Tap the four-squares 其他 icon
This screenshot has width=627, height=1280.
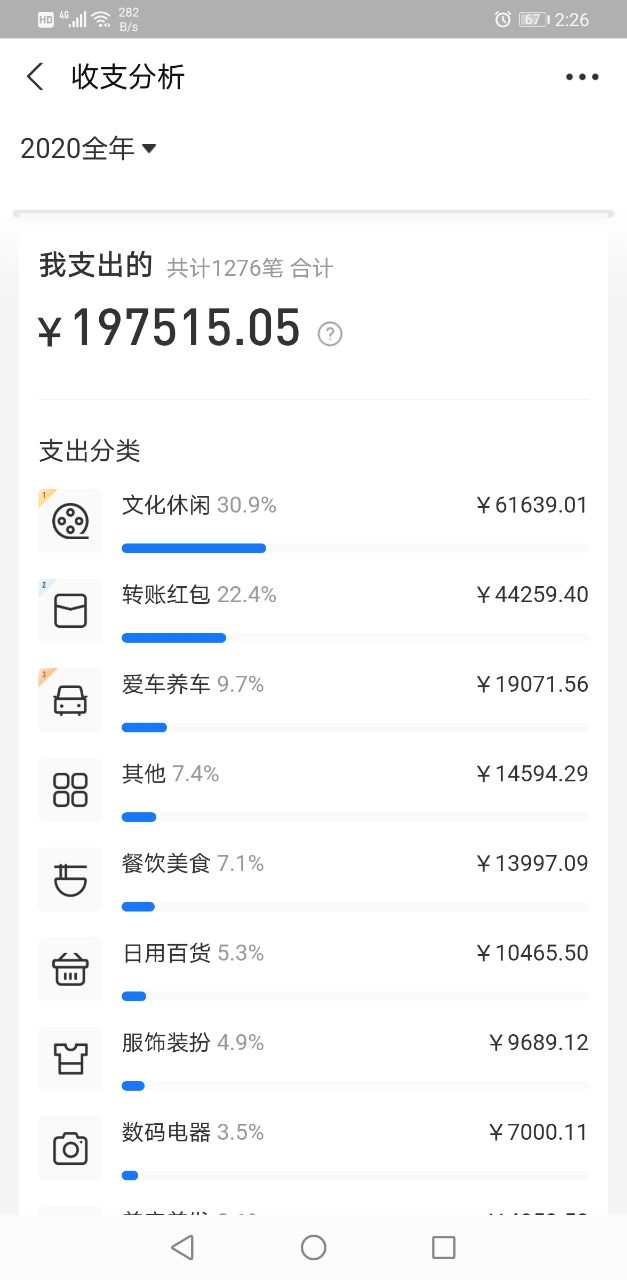[x=70, y=790]
